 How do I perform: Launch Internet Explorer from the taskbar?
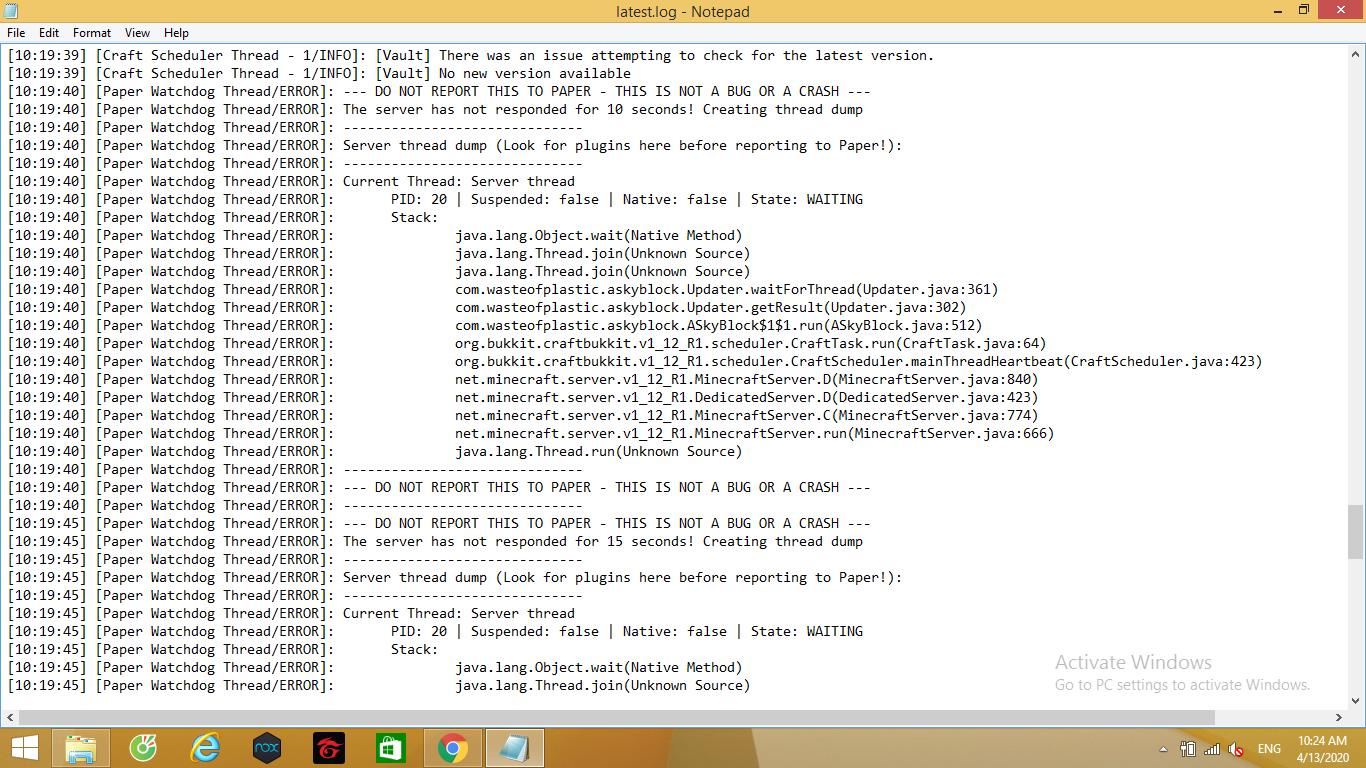point(205,748)
